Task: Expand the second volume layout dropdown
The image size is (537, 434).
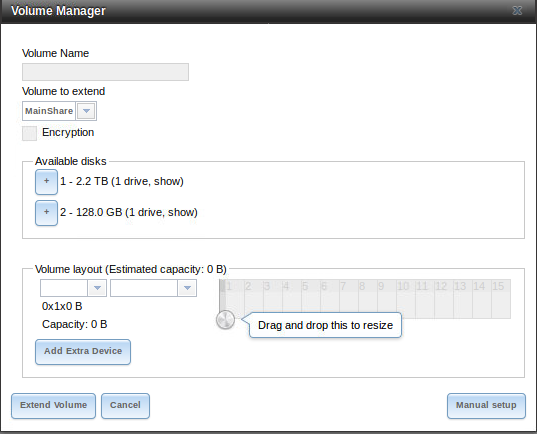Action: pos(187,288)
